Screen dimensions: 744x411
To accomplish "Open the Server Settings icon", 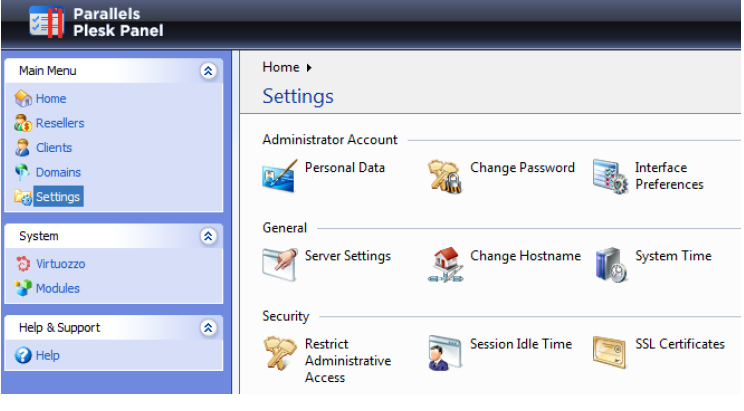I will (x=279, y=264).
